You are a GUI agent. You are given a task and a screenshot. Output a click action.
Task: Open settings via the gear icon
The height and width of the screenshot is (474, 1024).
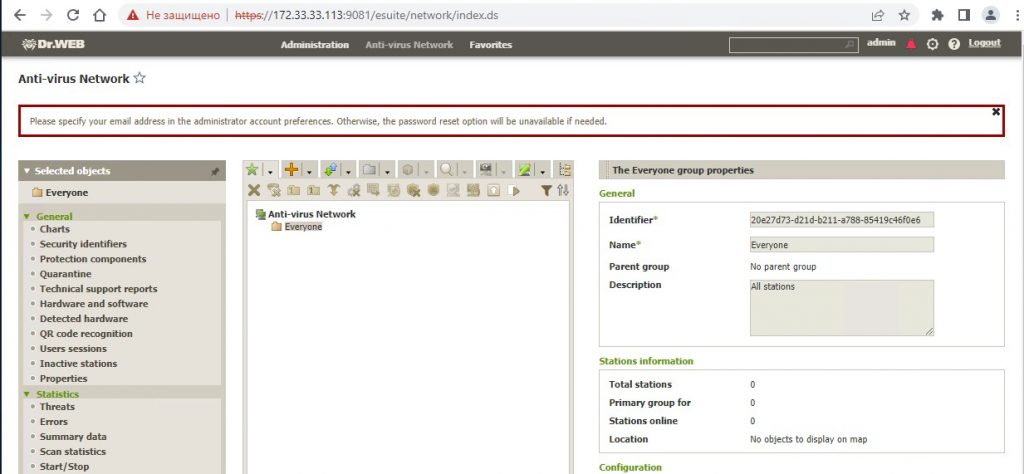click(x=932, y=44)
